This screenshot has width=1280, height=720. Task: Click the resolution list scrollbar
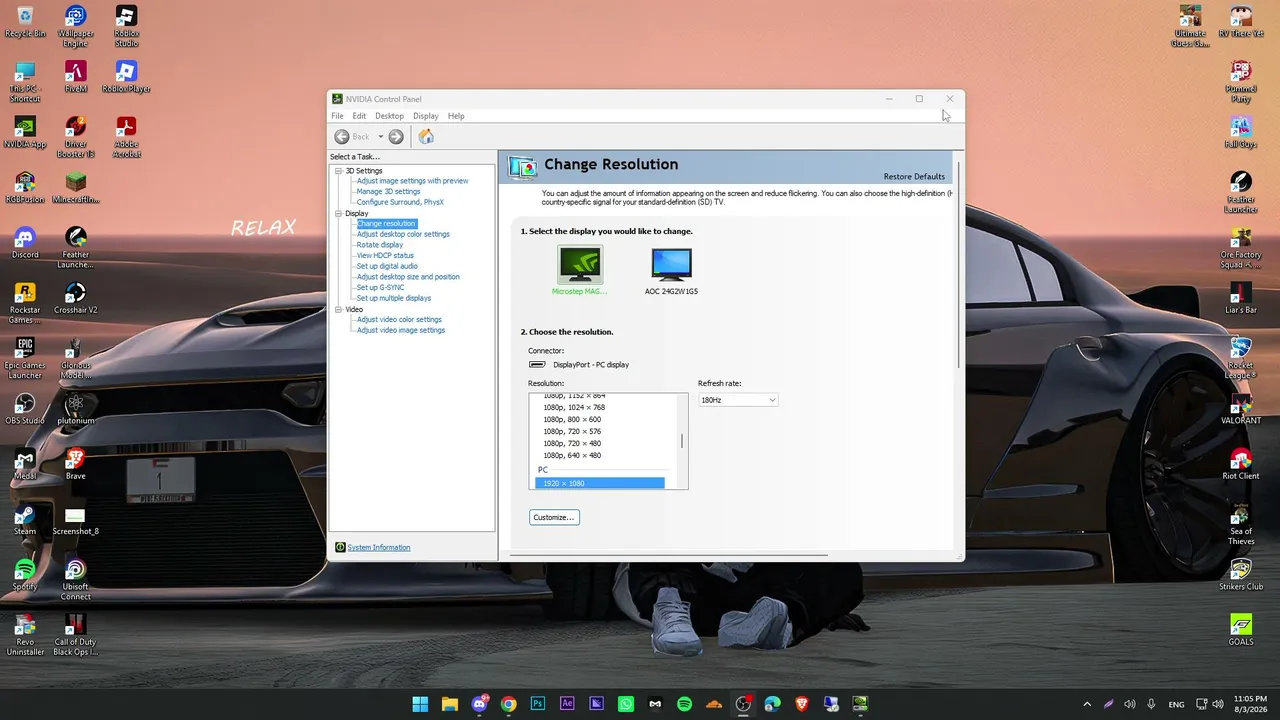point(683,441)
